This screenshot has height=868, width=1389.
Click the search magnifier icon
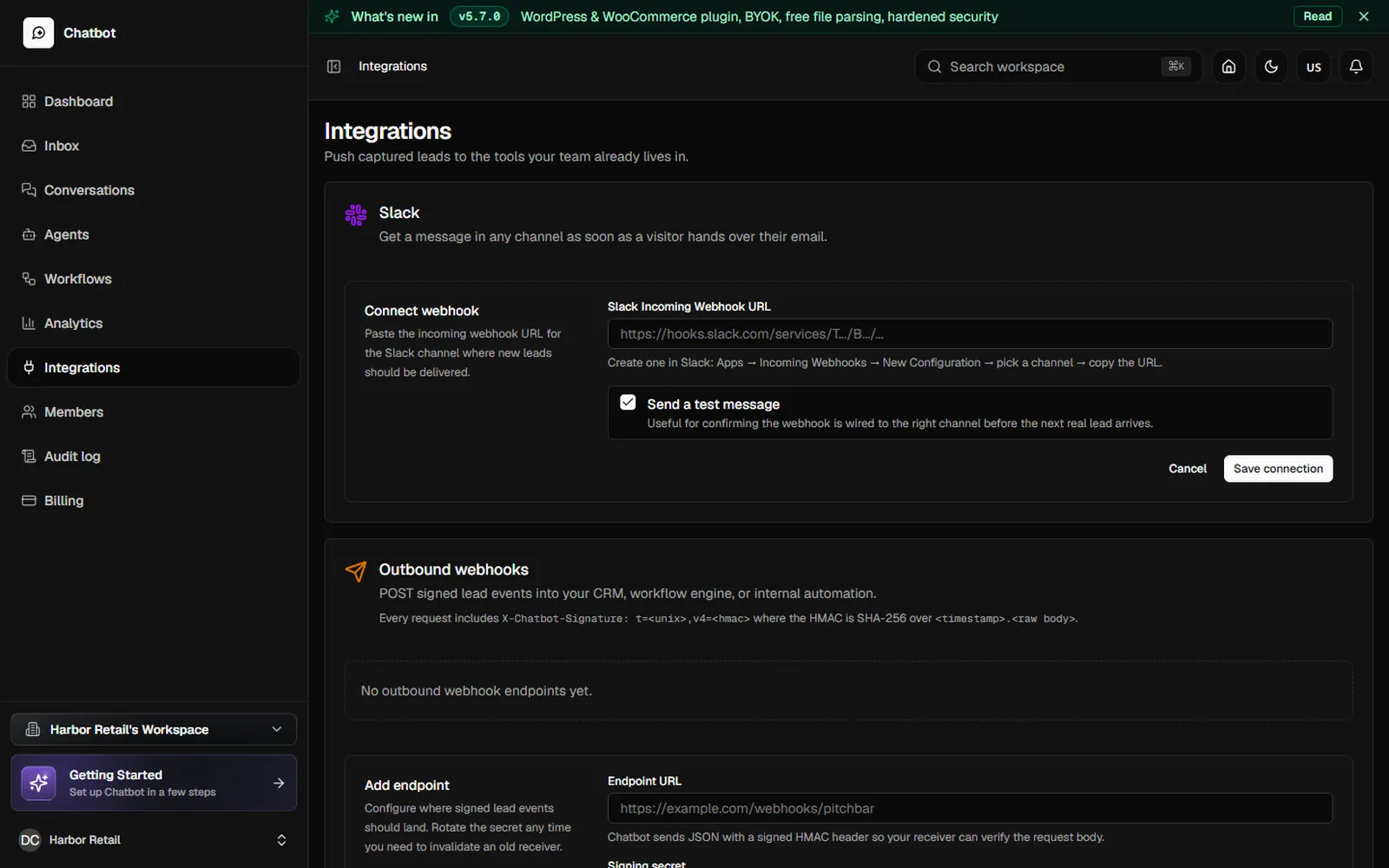[934, 67]
